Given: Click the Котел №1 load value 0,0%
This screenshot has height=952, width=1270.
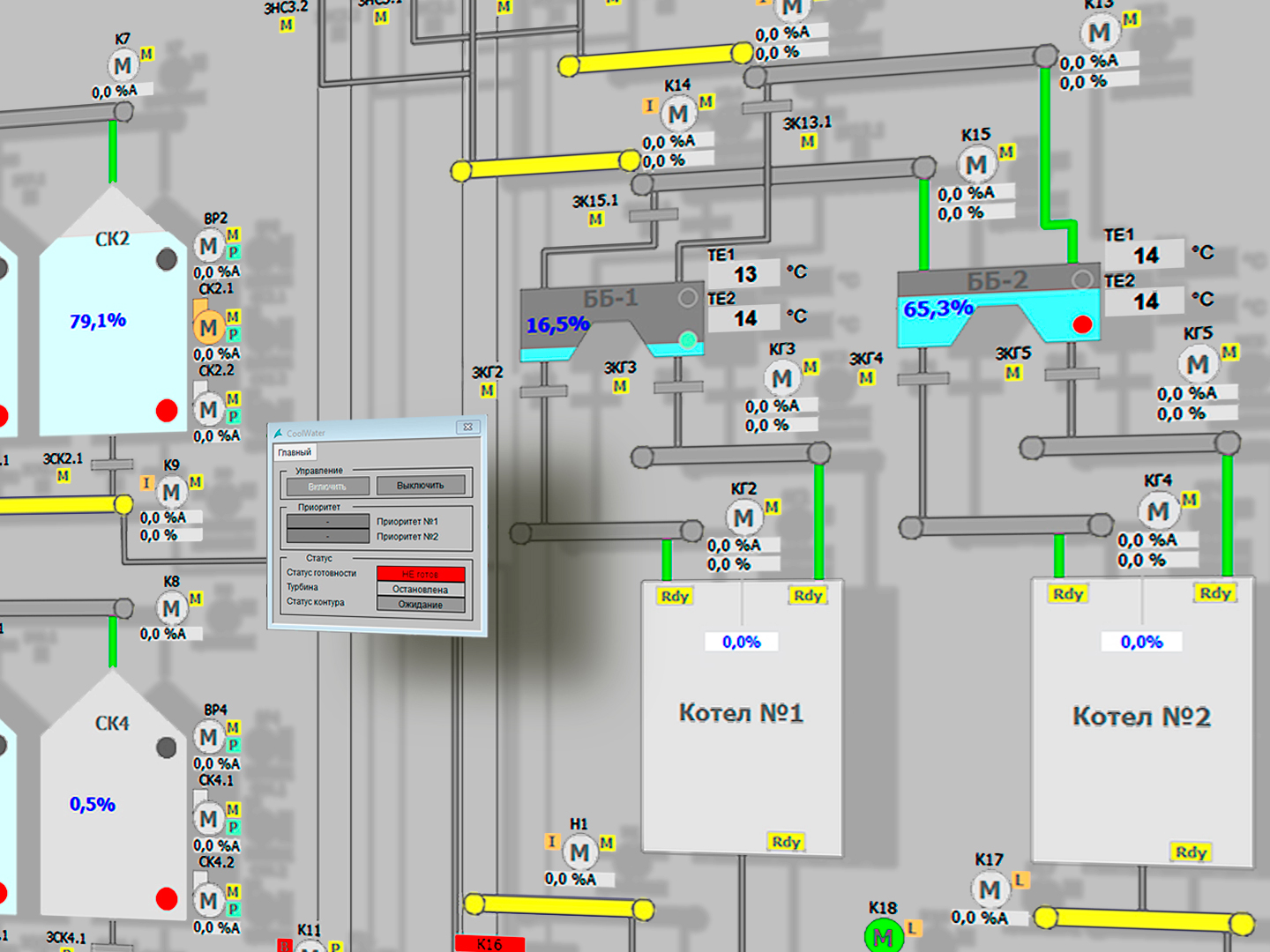Looking at the screenshot, I should coord(742,642).
